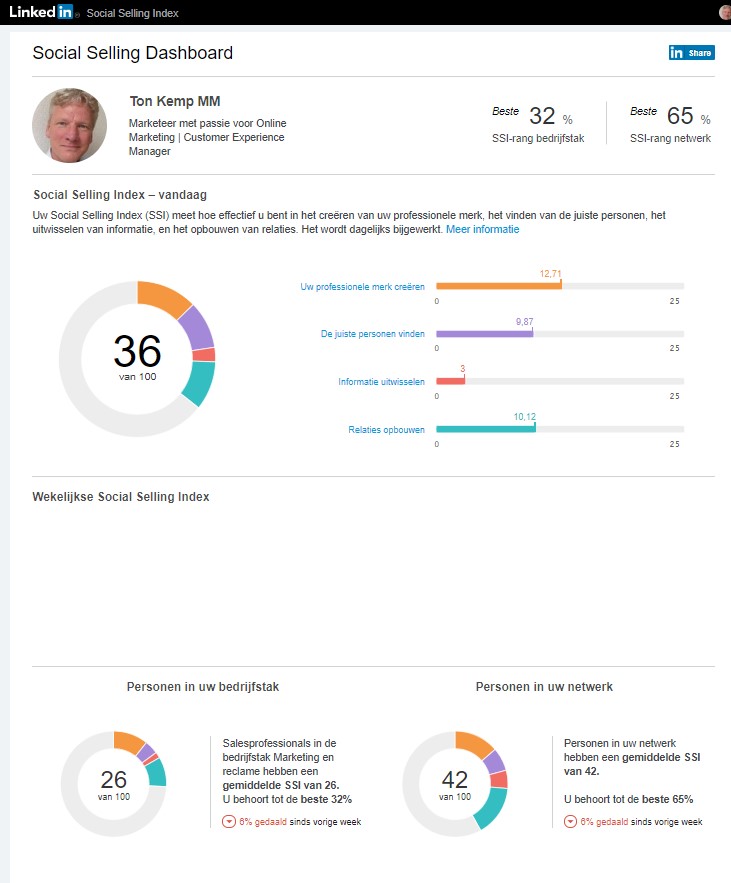Image resolution: width=731 pixels, height=883 pixels.
Task: Click red down-arrow icon under bedrijfstak summary
Action: pos(228,822)
